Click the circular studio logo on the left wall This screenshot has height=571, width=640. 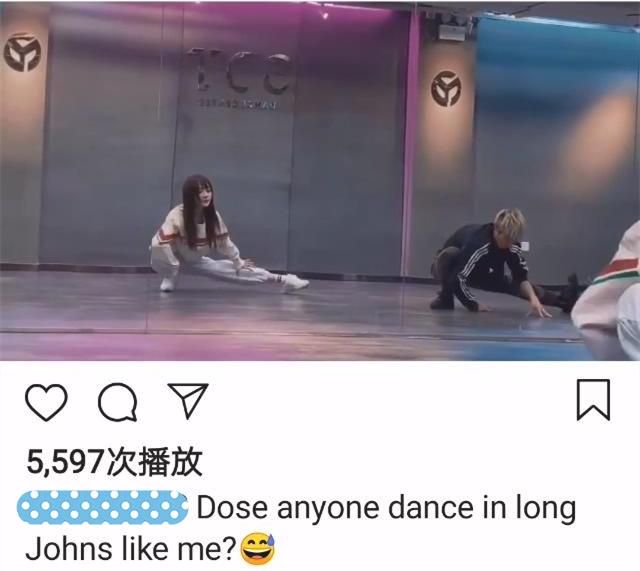coord(22,52)
